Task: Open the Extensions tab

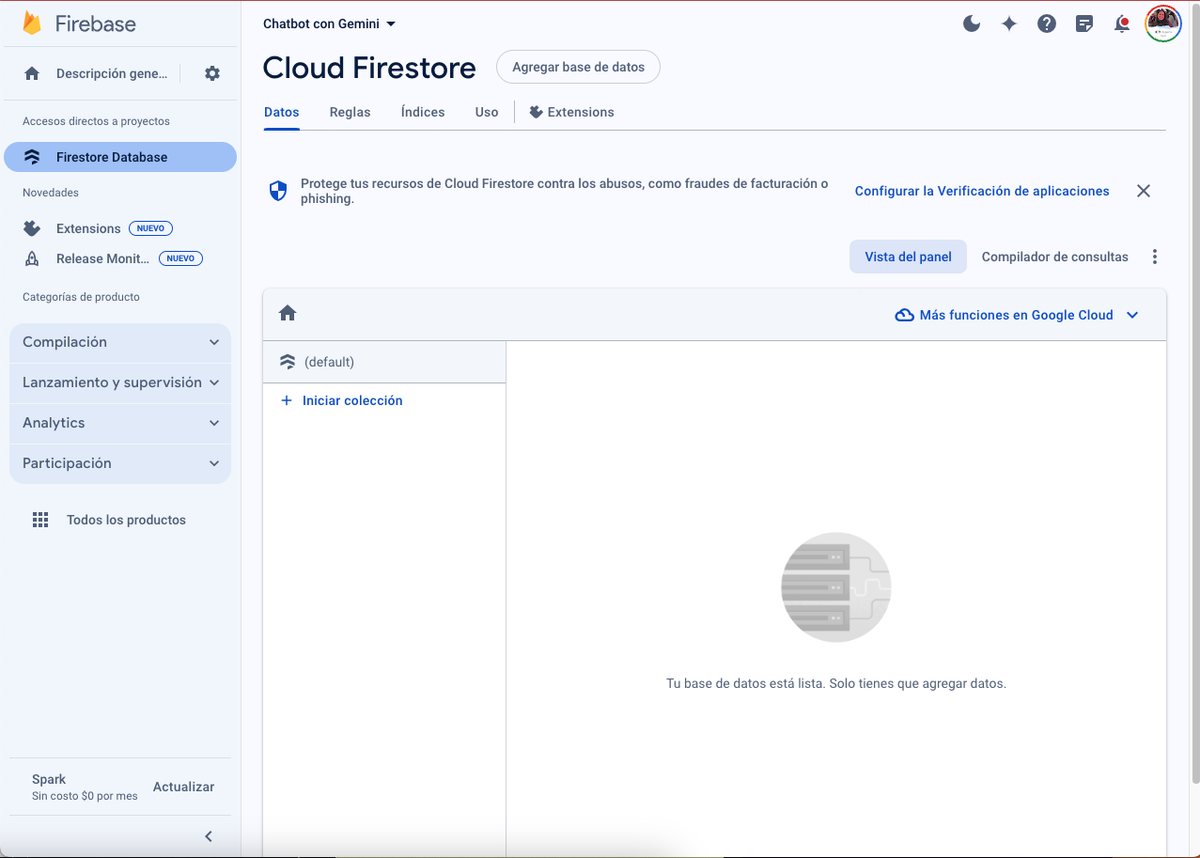Action: click(571, 112)
